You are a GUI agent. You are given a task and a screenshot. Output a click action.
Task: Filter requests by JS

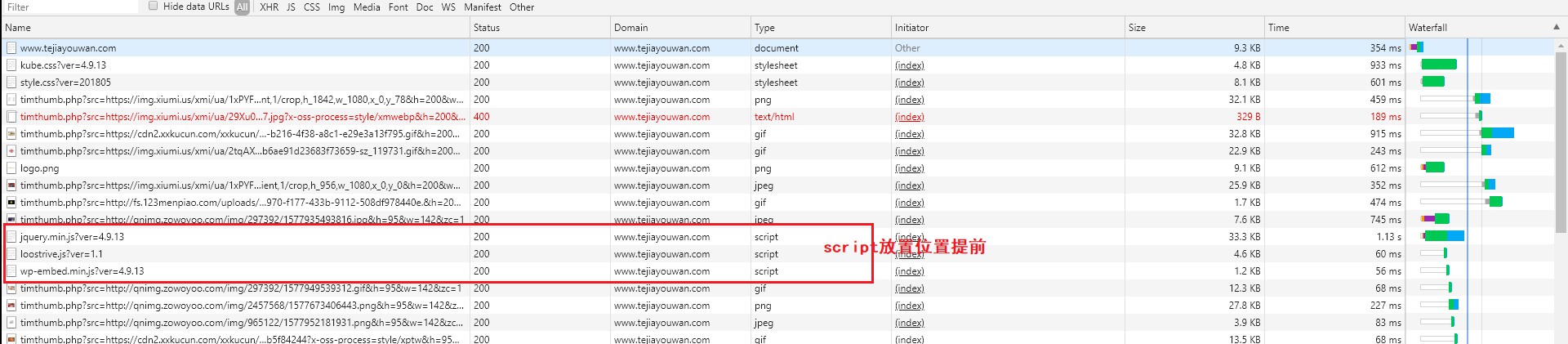point(291,7)
